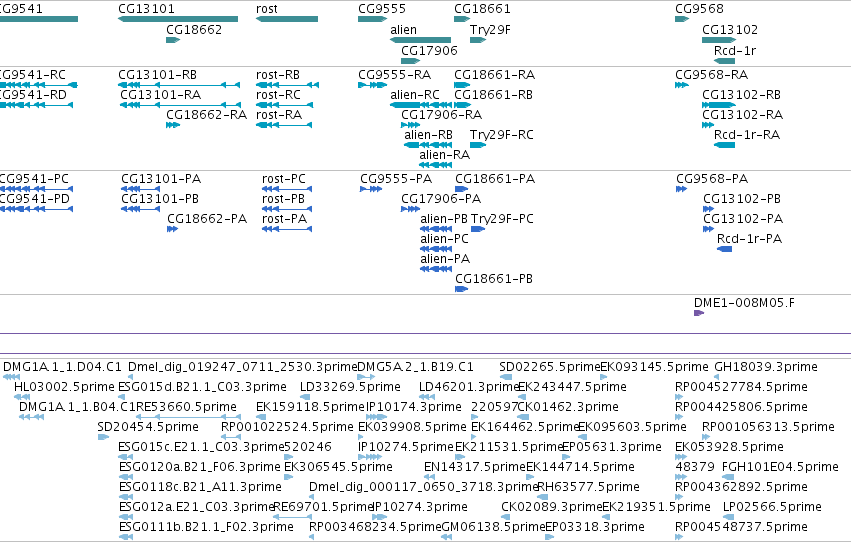Select transcript CG13101-RB
The width and height of the screenshot is (851, 542).
(x=179, y=85)
